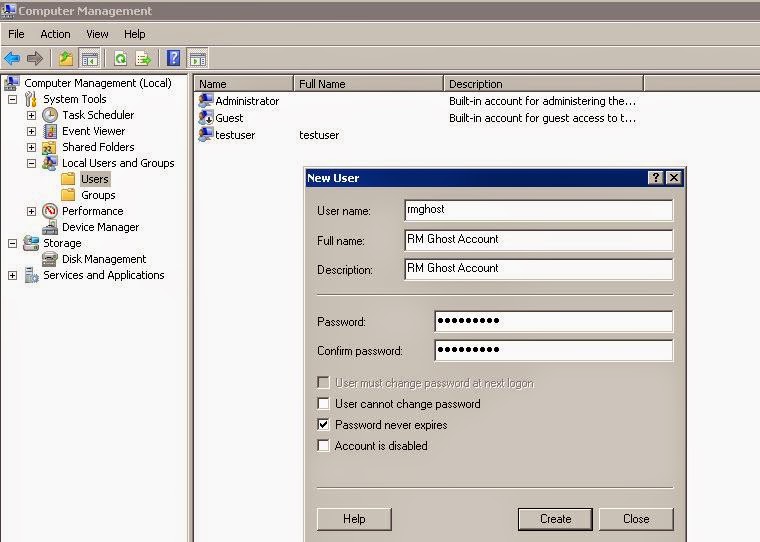Viewport: 760px width, 542px height.
Task: Click 'Built-in account for guest access' description
Action: coord(542,118)
